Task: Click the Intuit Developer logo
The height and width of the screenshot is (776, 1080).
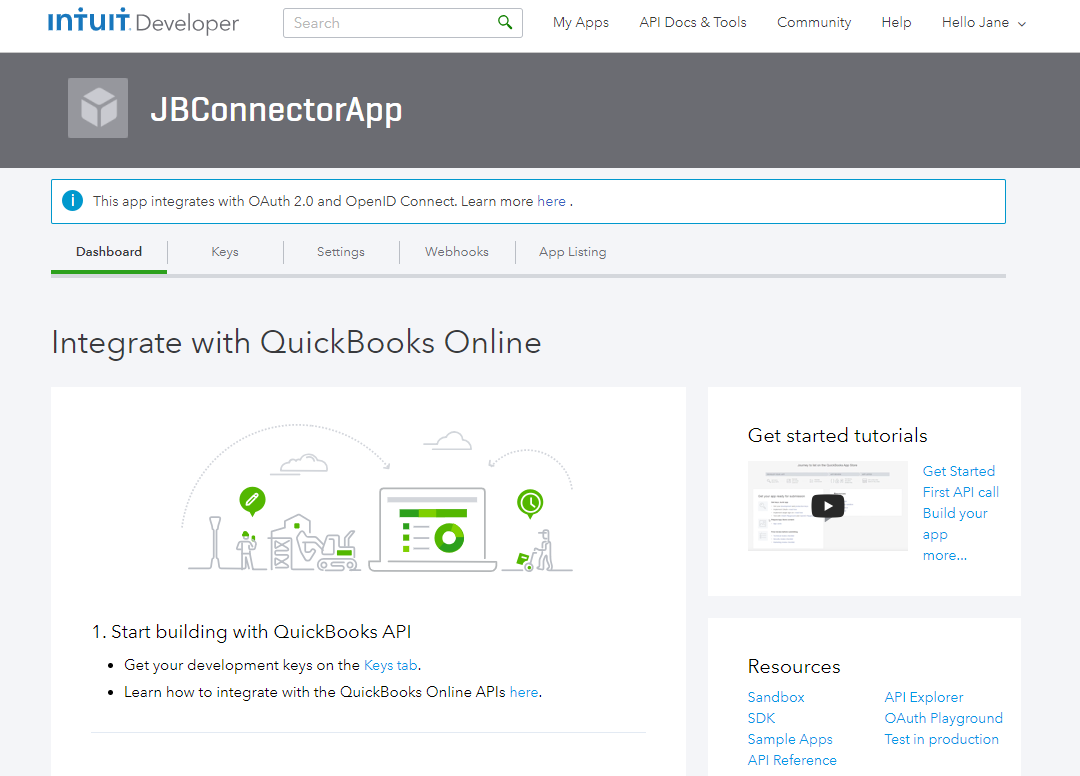Action: pos(143,22)
